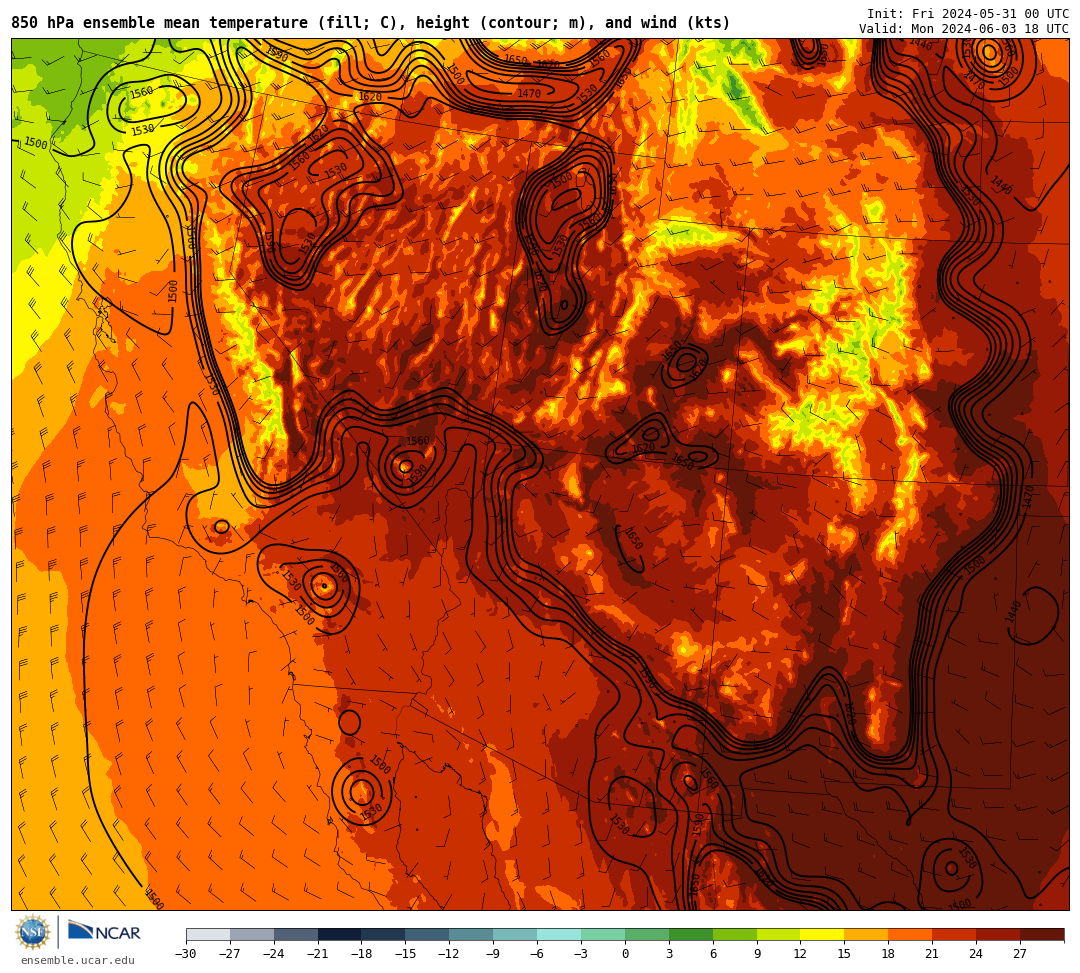This screenshot has width=1080, height=973.
Task: Pick the colorbar swatch between −30 and −27
Action: pyautogui.click(x=208, y=934)
